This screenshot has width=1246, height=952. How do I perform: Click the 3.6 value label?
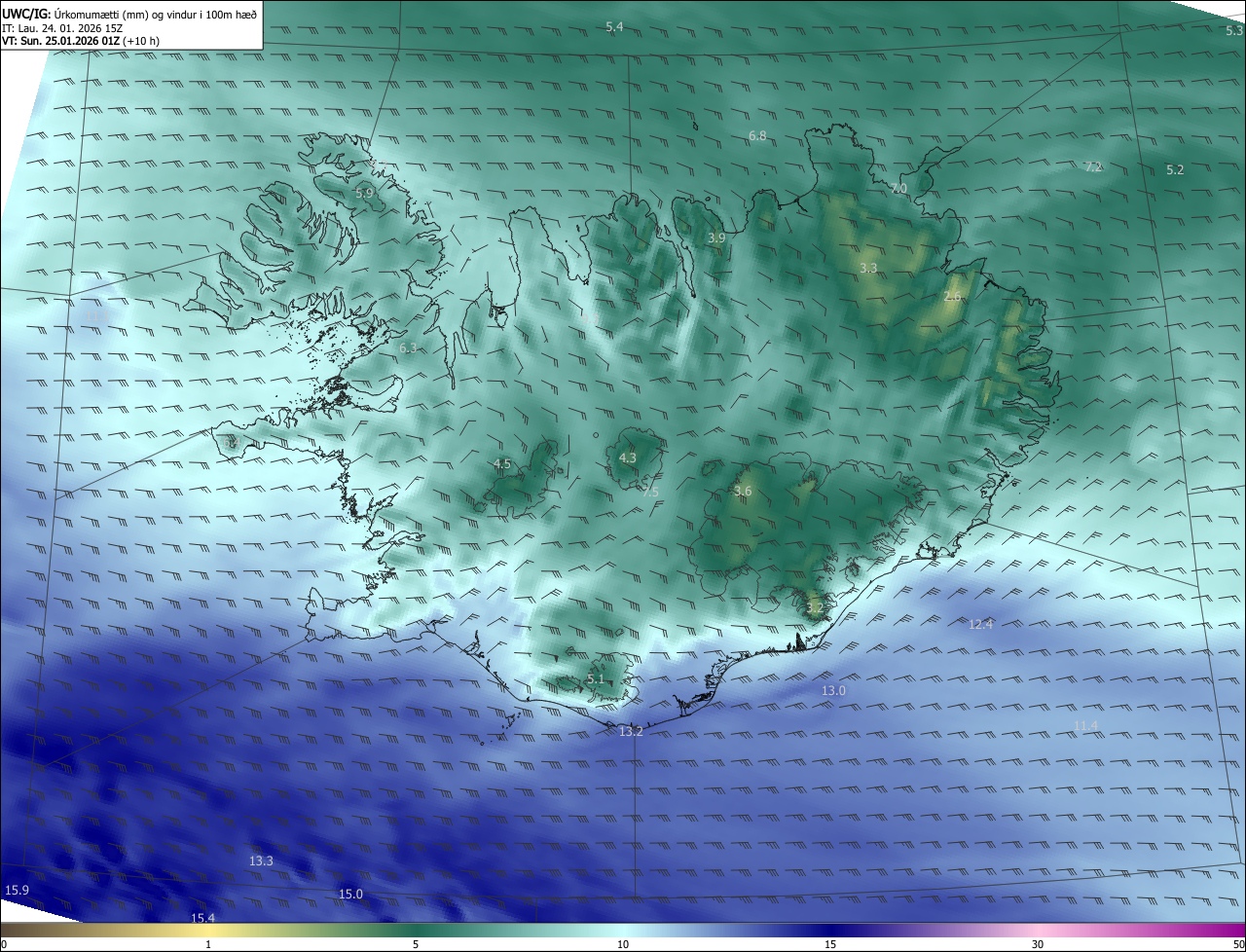[743, 492]
